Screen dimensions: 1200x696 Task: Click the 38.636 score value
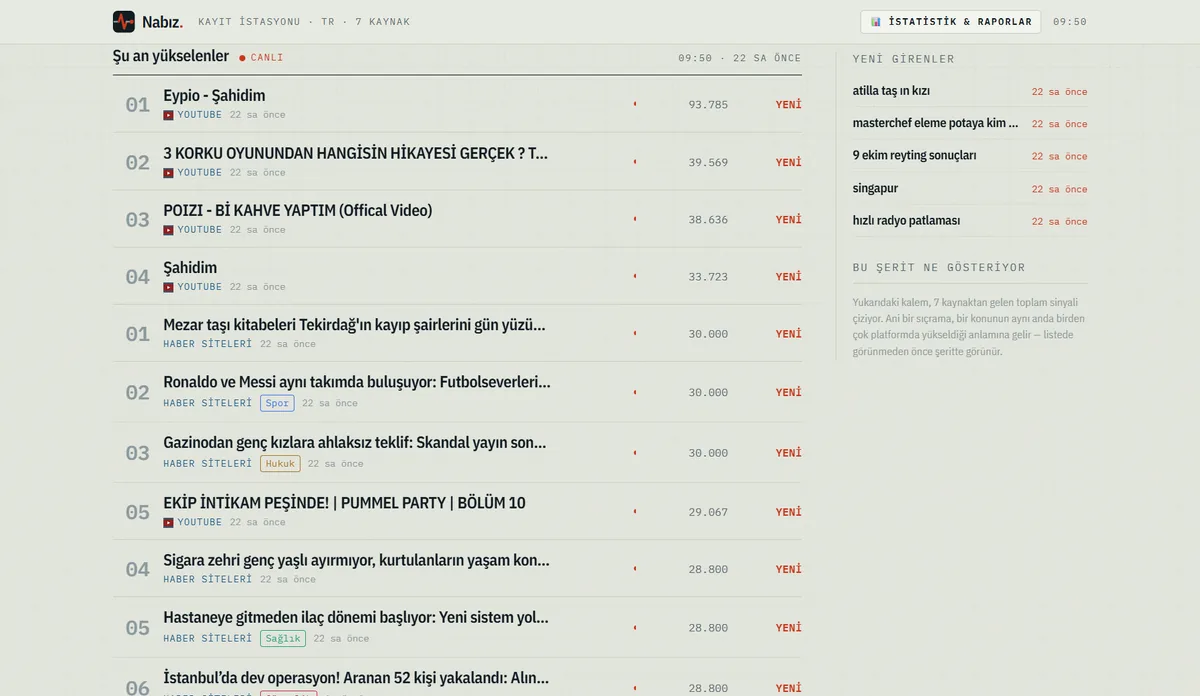click(708, 219)
